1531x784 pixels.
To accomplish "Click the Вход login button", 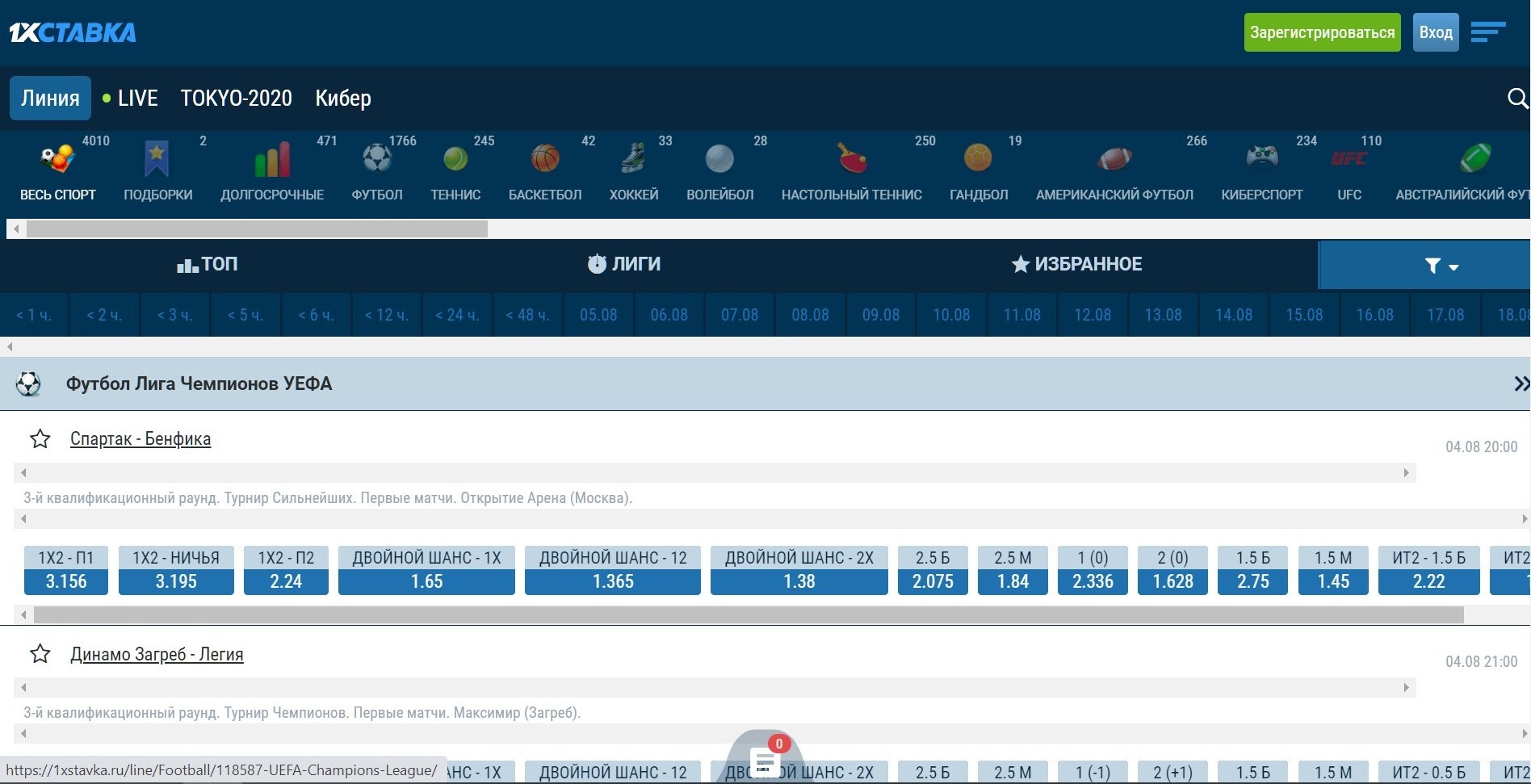I will [1436, 32].
